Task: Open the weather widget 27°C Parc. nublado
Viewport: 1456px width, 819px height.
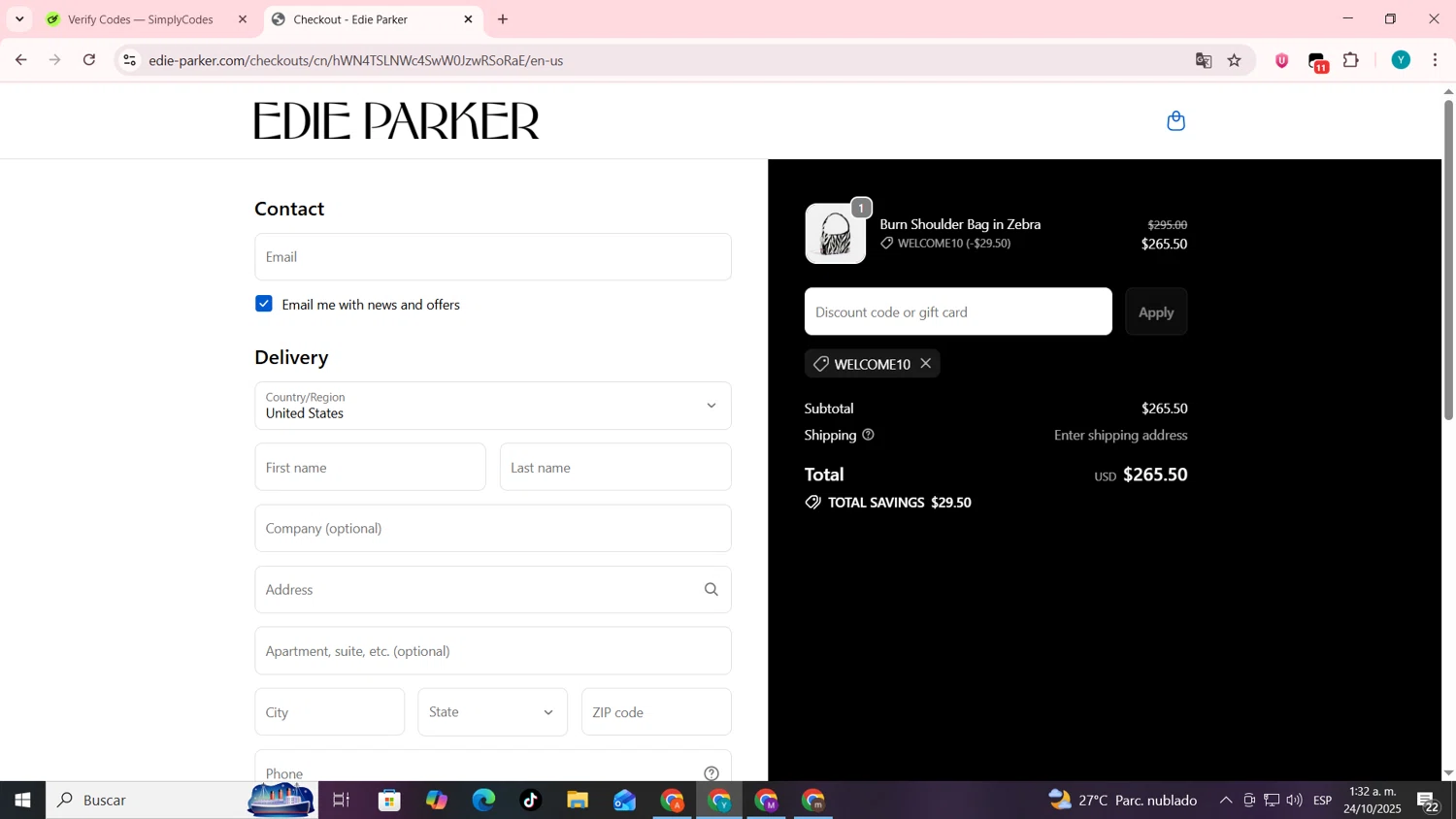Action: coord(1123,801)
